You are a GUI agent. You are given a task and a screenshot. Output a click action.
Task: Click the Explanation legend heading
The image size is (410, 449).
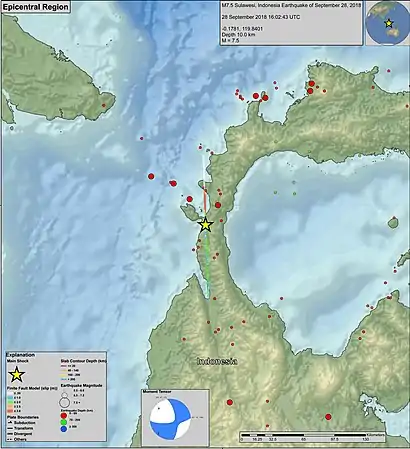(20, 355)
